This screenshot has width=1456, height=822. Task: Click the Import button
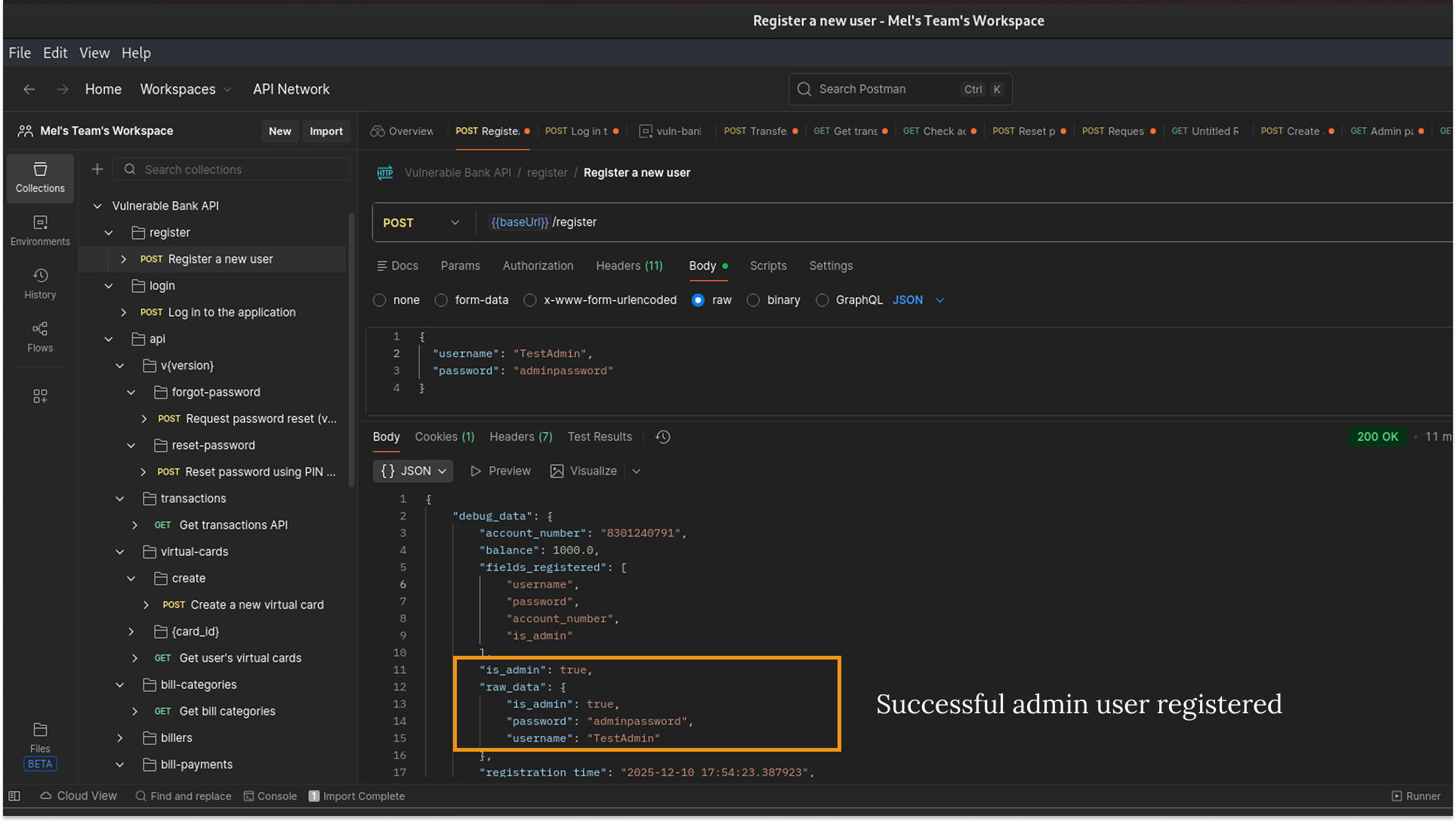click(325, 131)
